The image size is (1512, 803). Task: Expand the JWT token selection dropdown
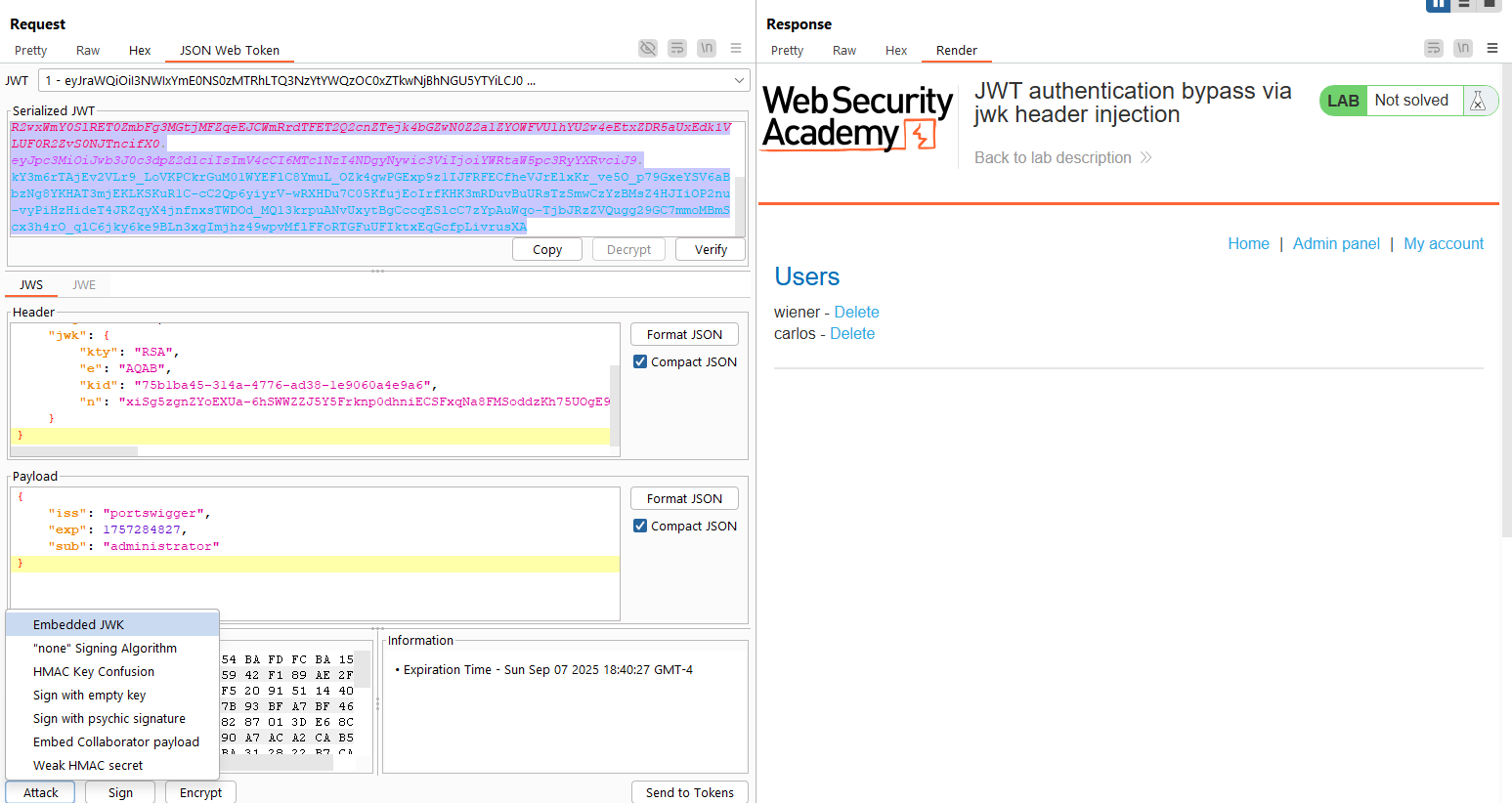[739, 80]
